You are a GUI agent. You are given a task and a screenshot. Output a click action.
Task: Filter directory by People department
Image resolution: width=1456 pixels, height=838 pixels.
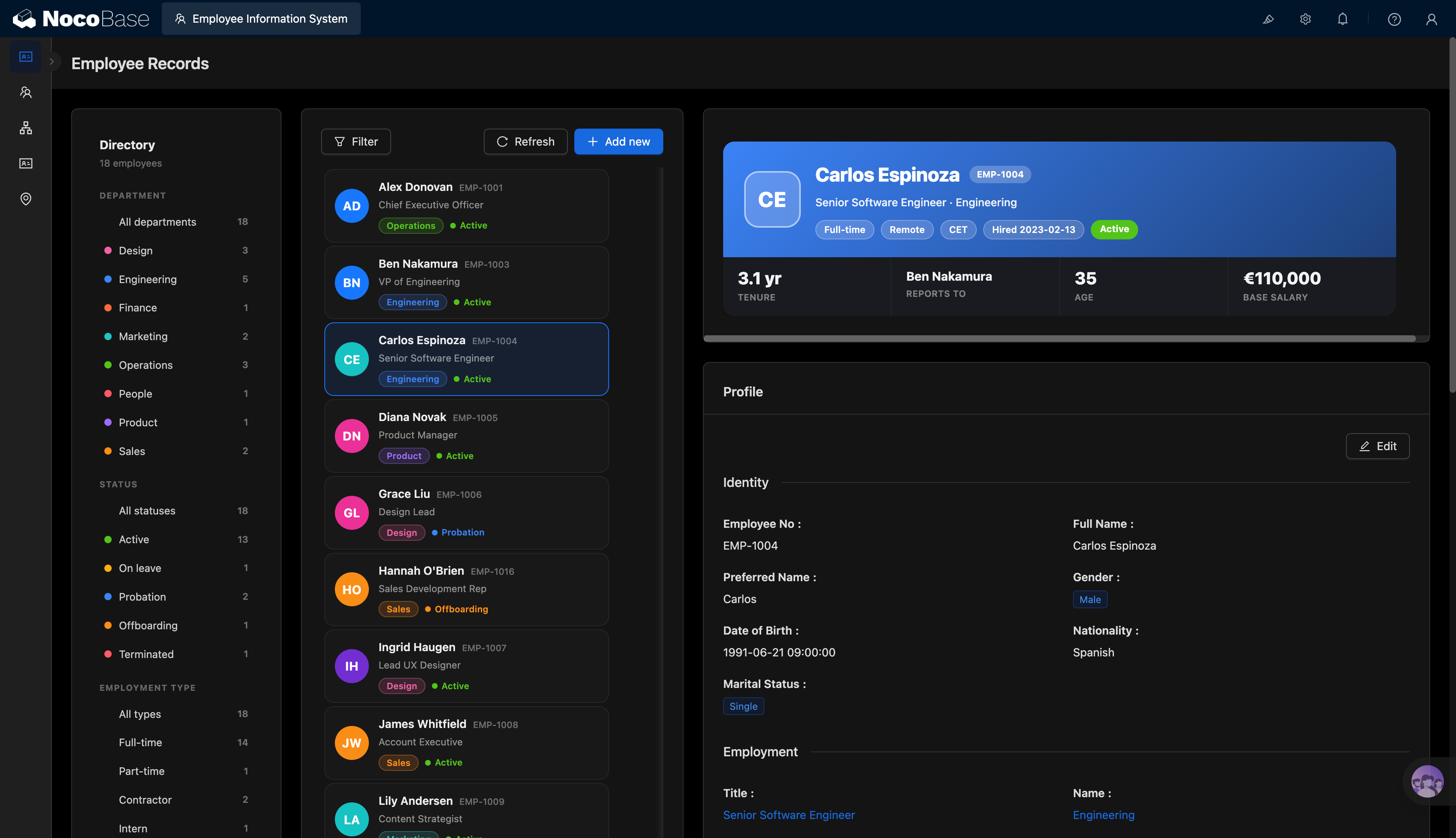click(x=176, y=394)
